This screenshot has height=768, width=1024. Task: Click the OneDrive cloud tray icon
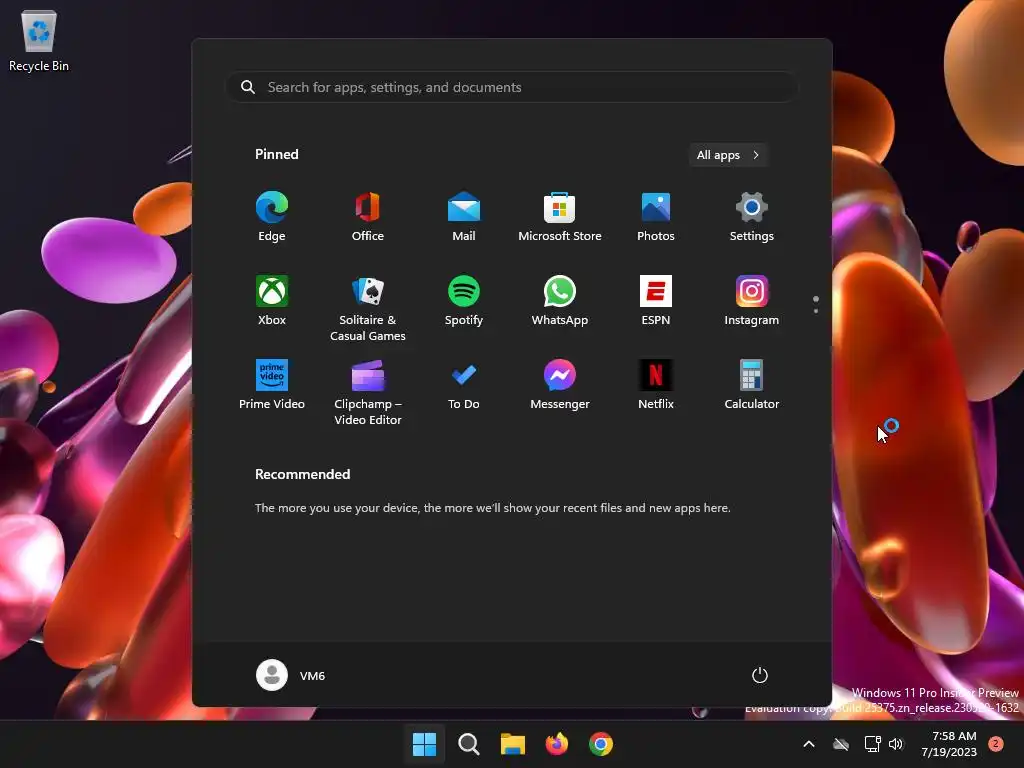coord(841,744)
